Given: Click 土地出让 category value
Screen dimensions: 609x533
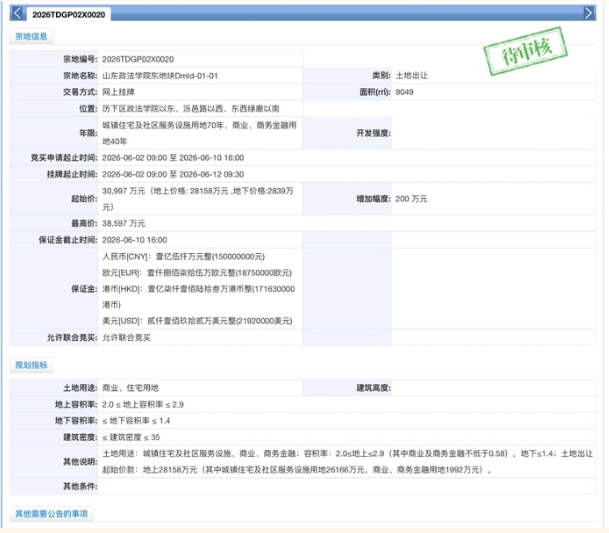Looking at the screenshot, I should tap(411, 76).
